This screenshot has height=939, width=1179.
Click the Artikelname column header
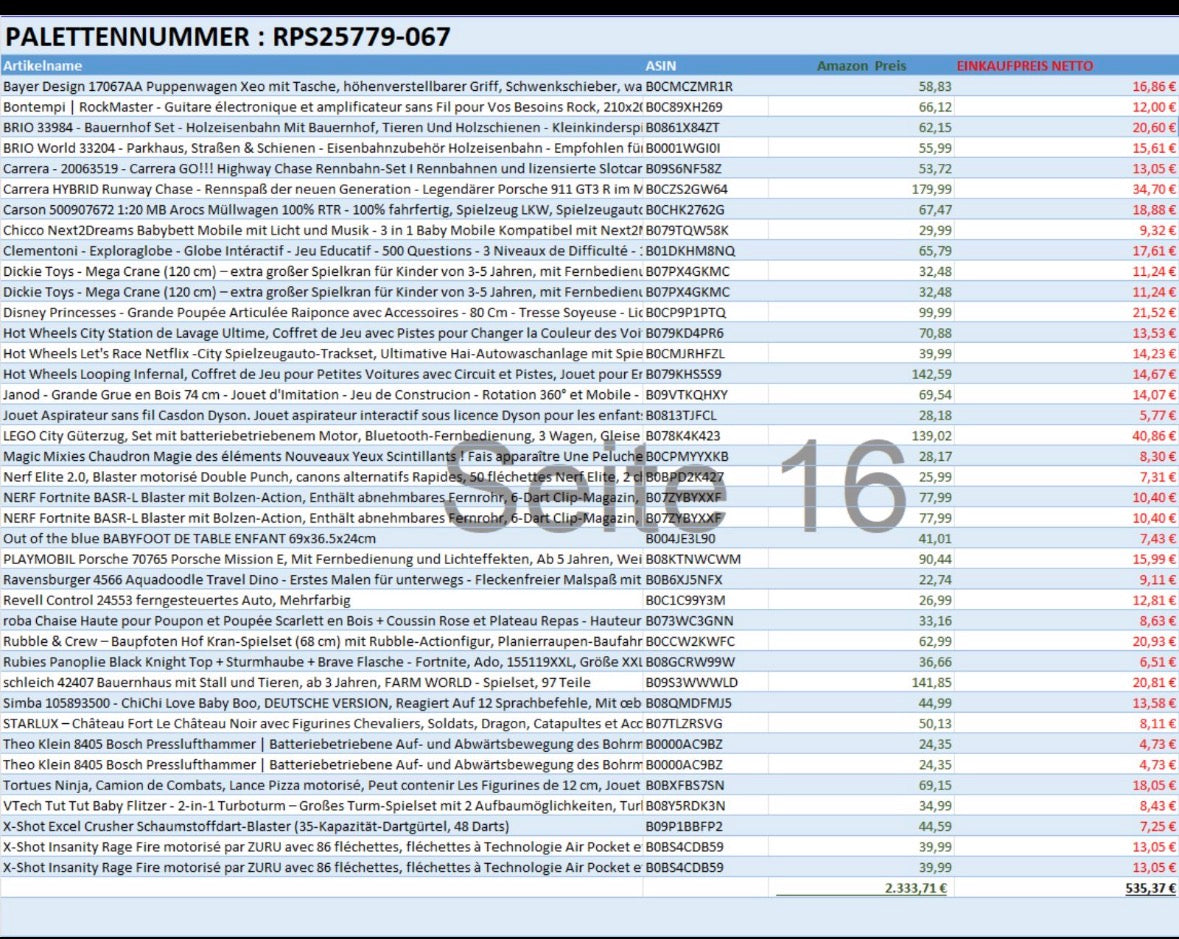pyautogui.click(x=42, y=66)
